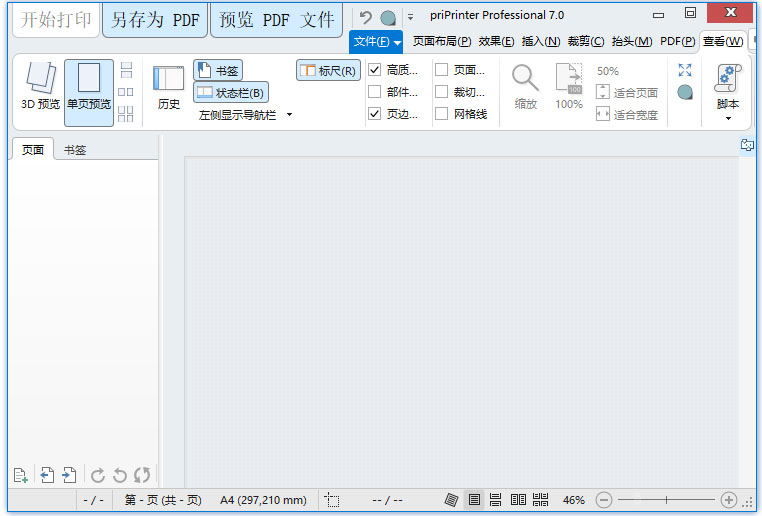Click the move page right icon
The image size is (762, 516).
pos(69,475)
